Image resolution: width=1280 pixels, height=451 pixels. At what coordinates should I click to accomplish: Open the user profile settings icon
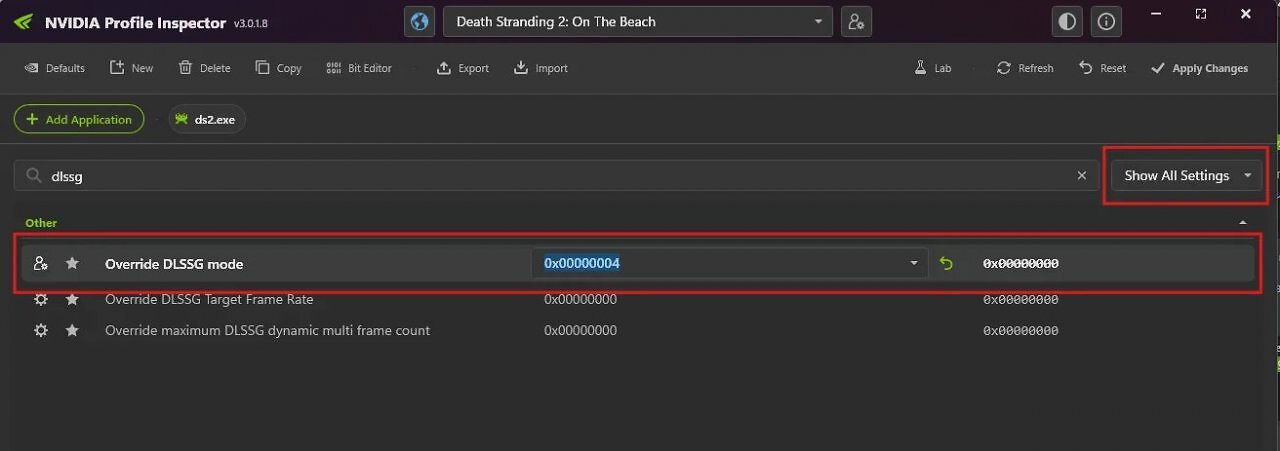point(856,21)
